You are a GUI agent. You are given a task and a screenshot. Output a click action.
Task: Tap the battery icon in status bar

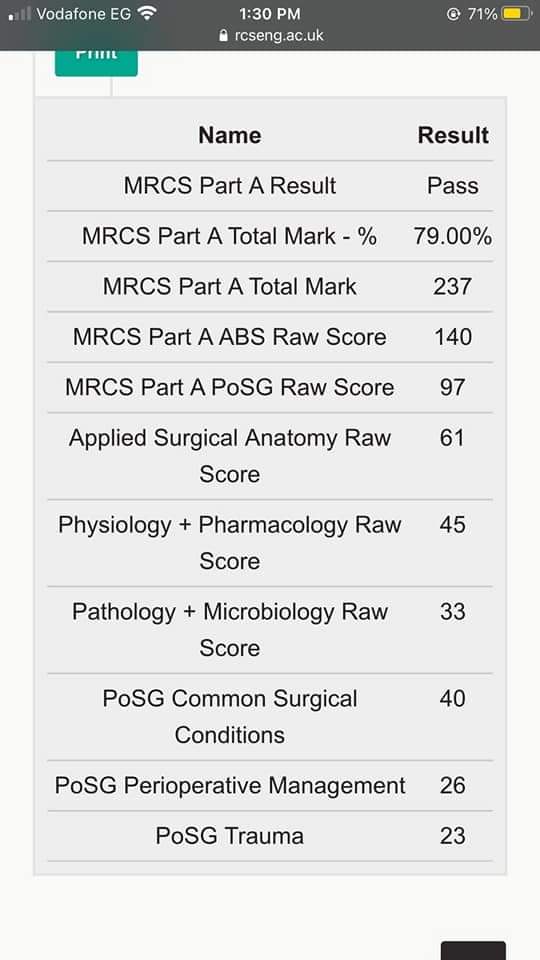517,13
